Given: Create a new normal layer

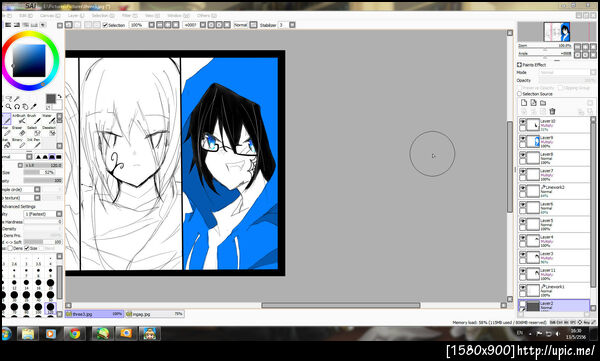Looking at the screenshot, I should (524, 103).
